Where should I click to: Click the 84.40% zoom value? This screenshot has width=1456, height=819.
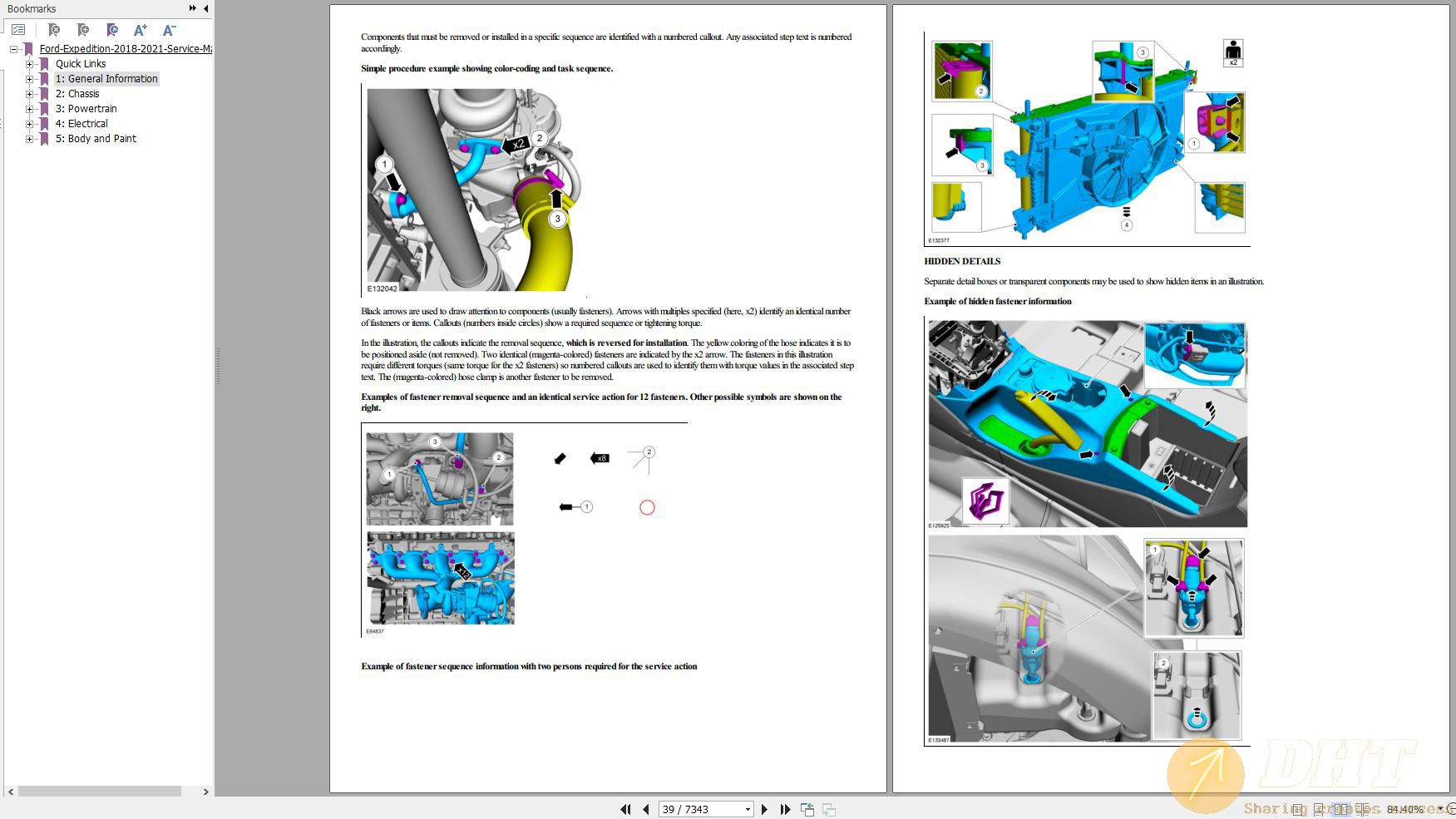coord(1405,809)
